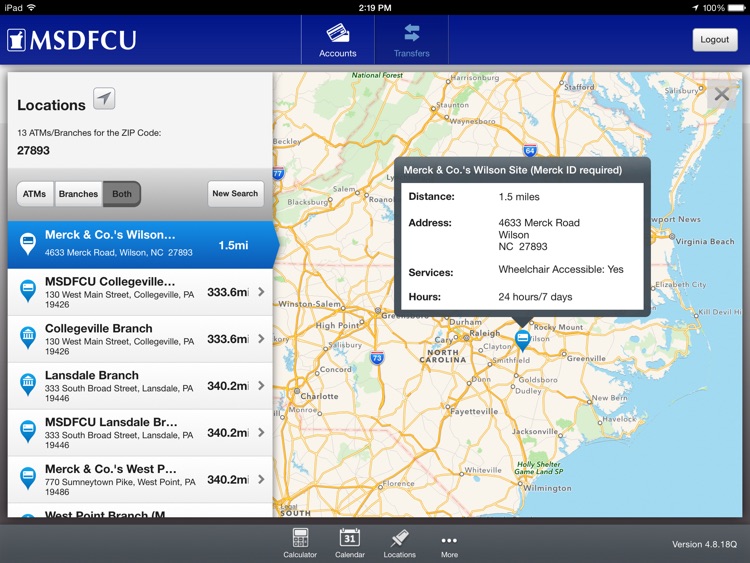
Task: Tap the Interstate 73 shield on map
Action: click(377, 357)
